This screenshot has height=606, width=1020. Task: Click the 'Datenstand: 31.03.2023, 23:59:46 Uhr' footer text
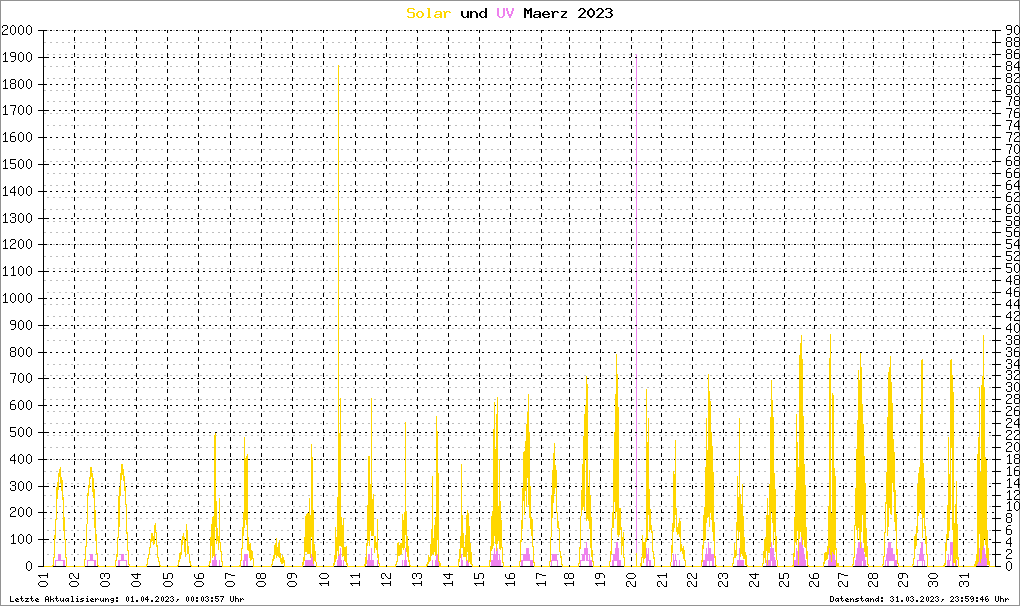click(919, 599)
